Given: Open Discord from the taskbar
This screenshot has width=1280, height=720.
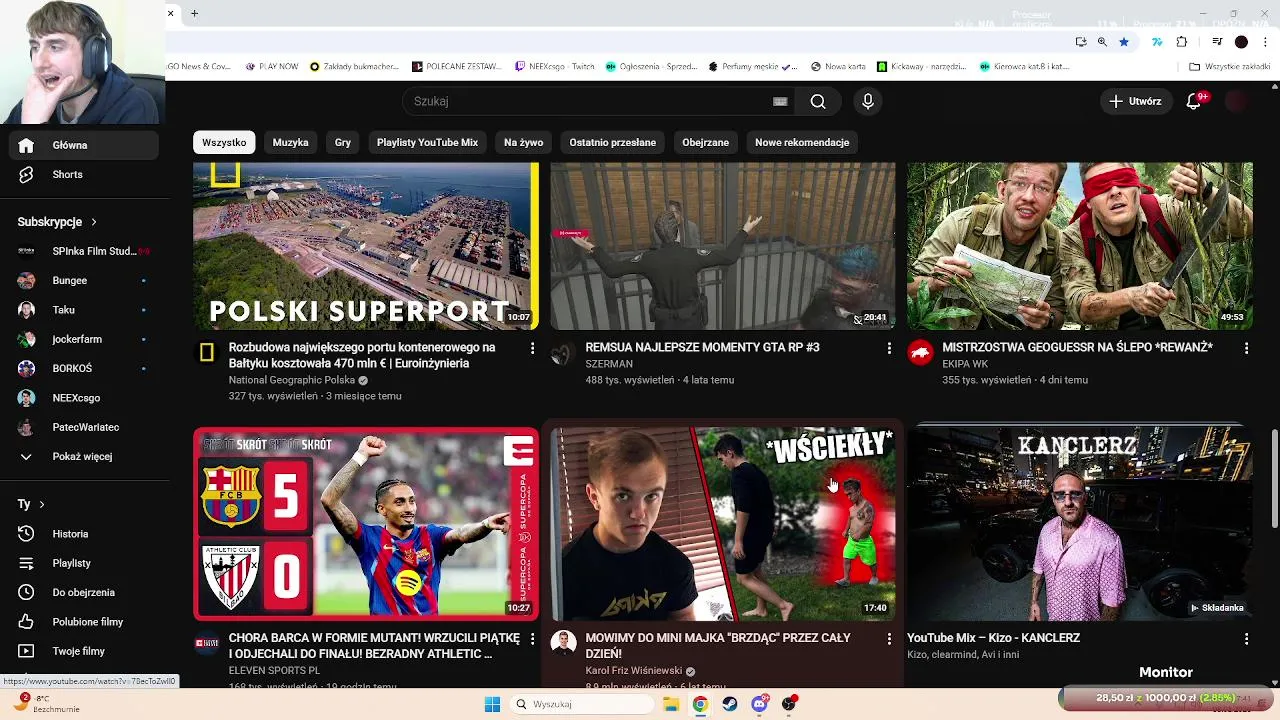Looking at the screenshot, I should point(759,704).
